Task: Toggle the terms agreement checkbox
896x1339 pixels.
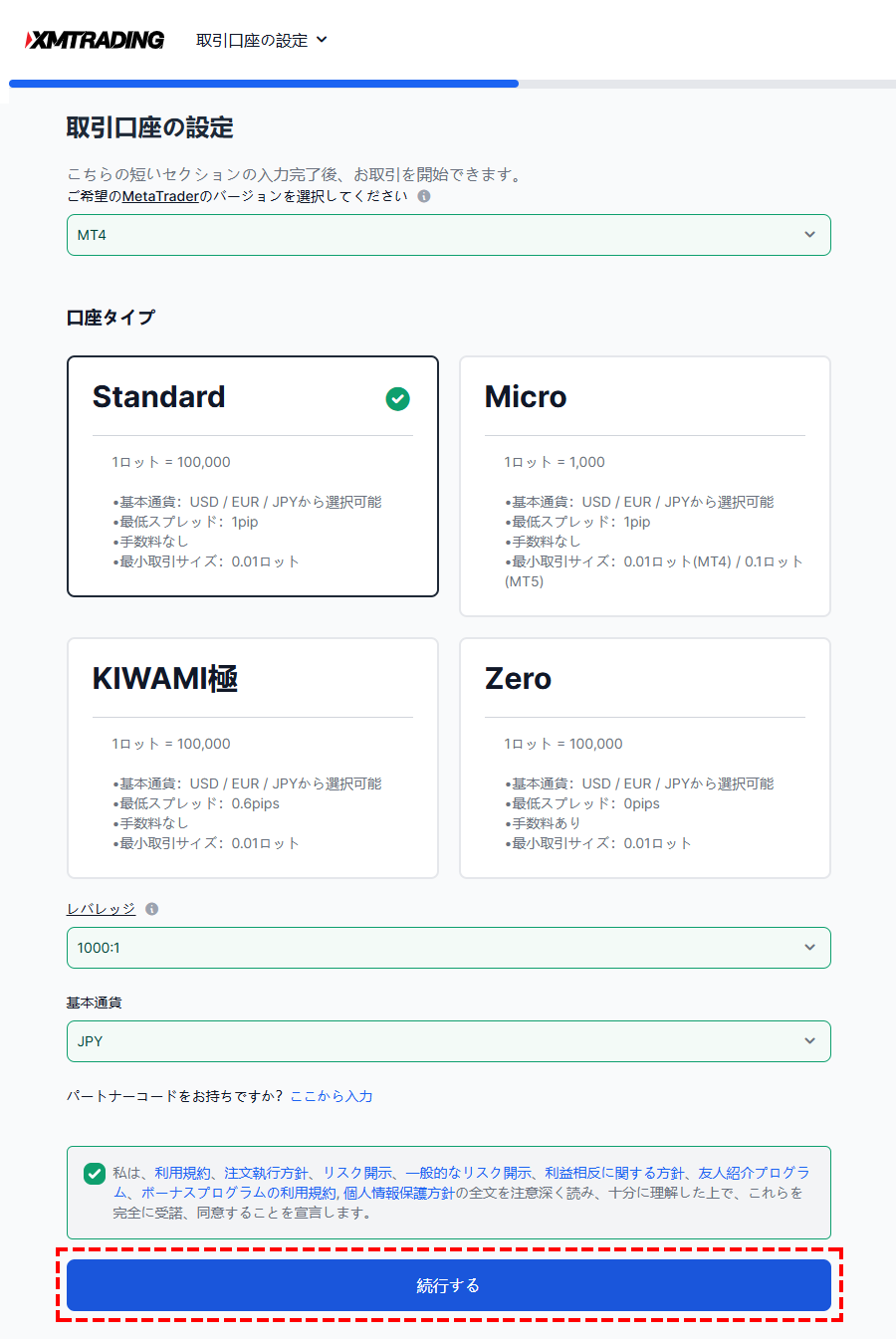Action: [95, 1173]
